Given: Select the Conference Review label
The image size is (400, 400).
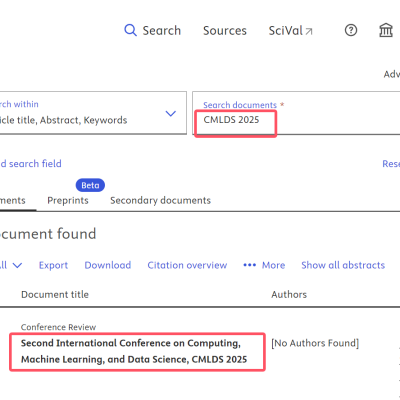Looking at the screenshot, I should point(58,327).
